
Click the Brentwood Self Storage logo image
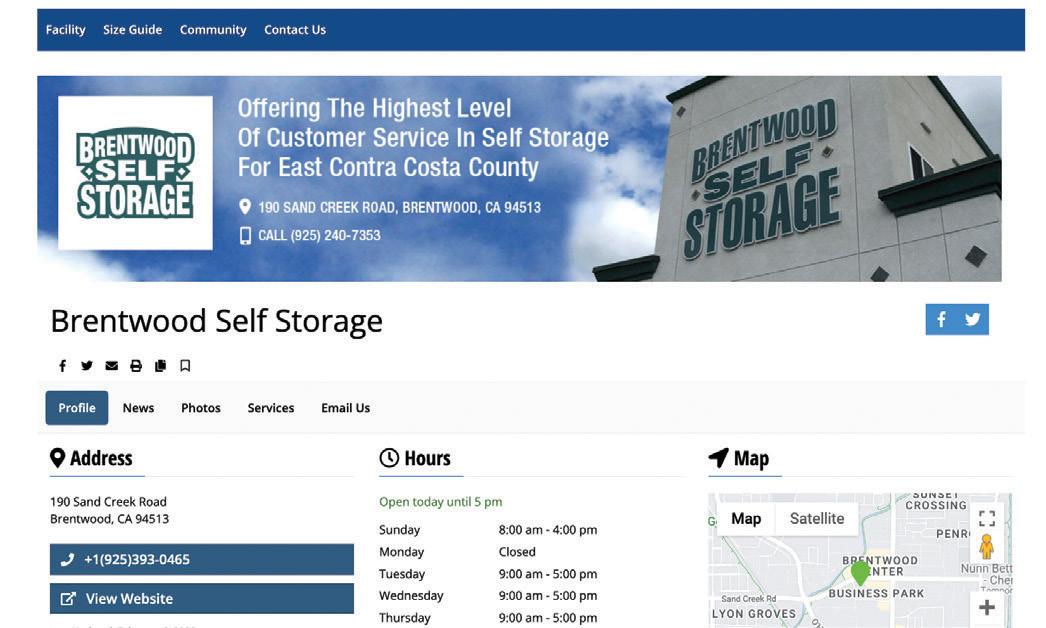pyautogui.click(x=135, y=173)
